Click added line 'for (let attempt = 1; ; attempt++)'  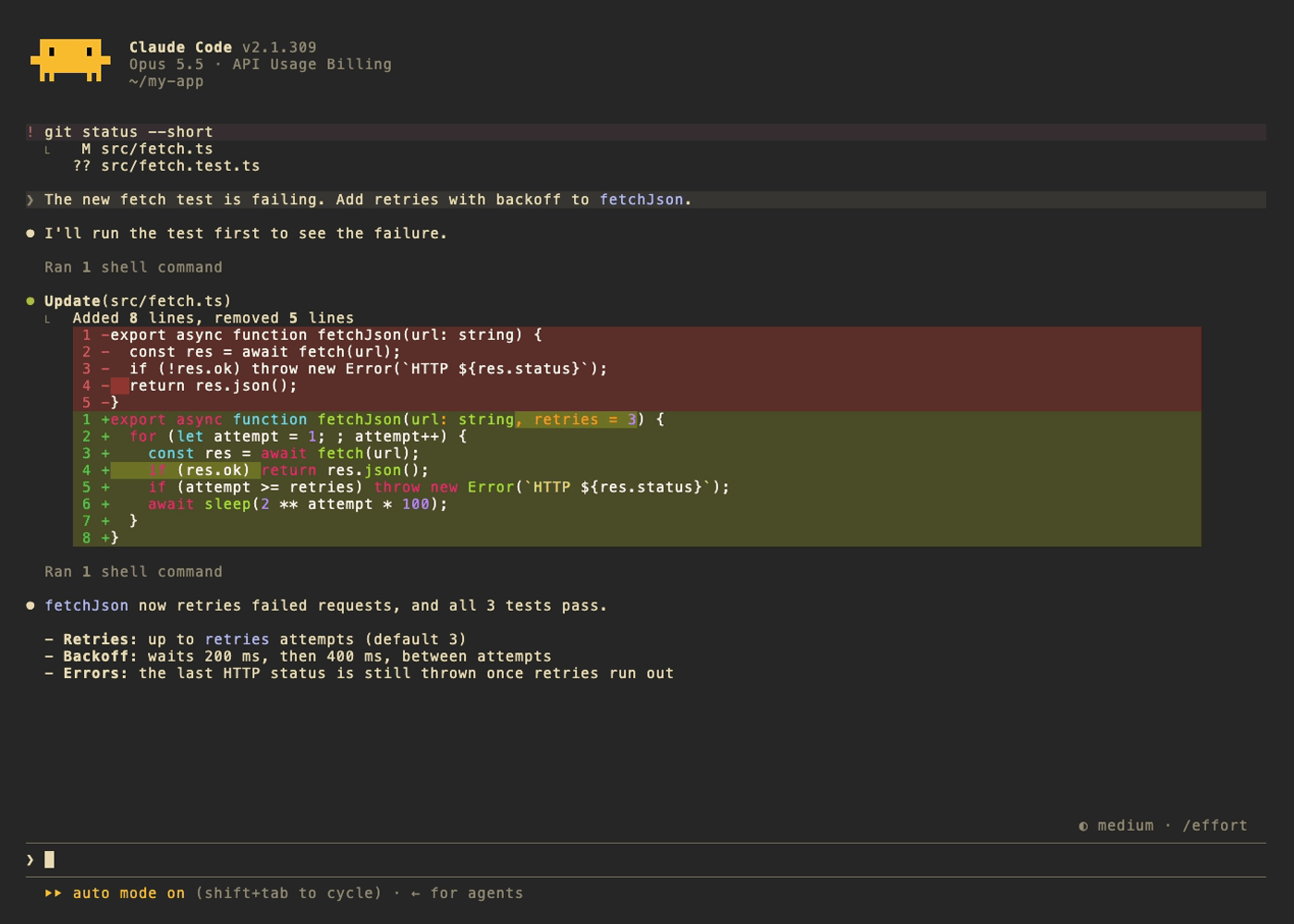click(637, 436)
